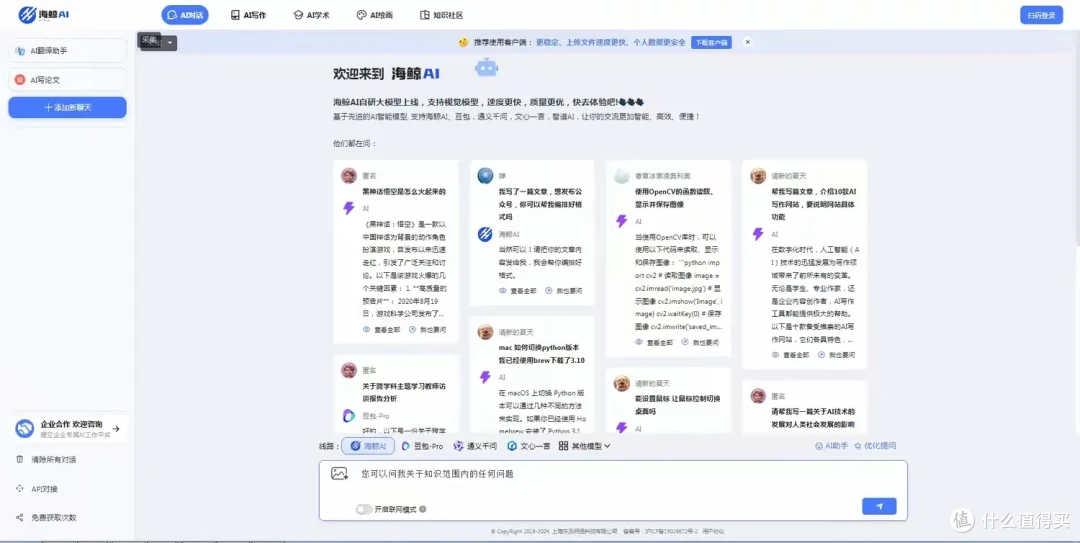Click the API对接 icon
Image resolution: width=1080 pixels, height=543 pixels.
(x=20, y=489)
